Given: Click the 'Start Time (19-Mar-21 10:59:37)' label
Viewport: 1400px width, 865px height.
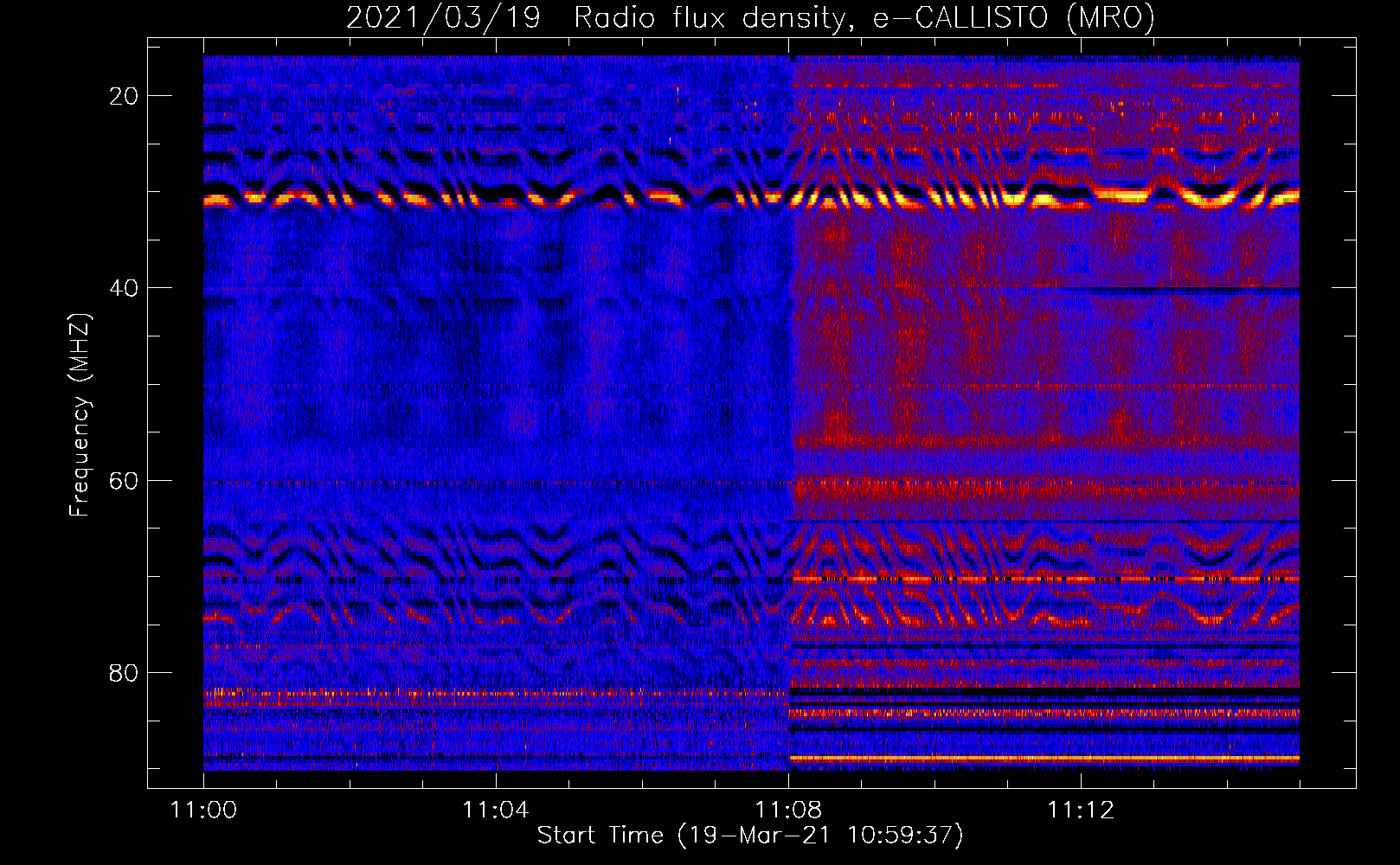Looking at the screenshot, I should (x=750, y=835).
